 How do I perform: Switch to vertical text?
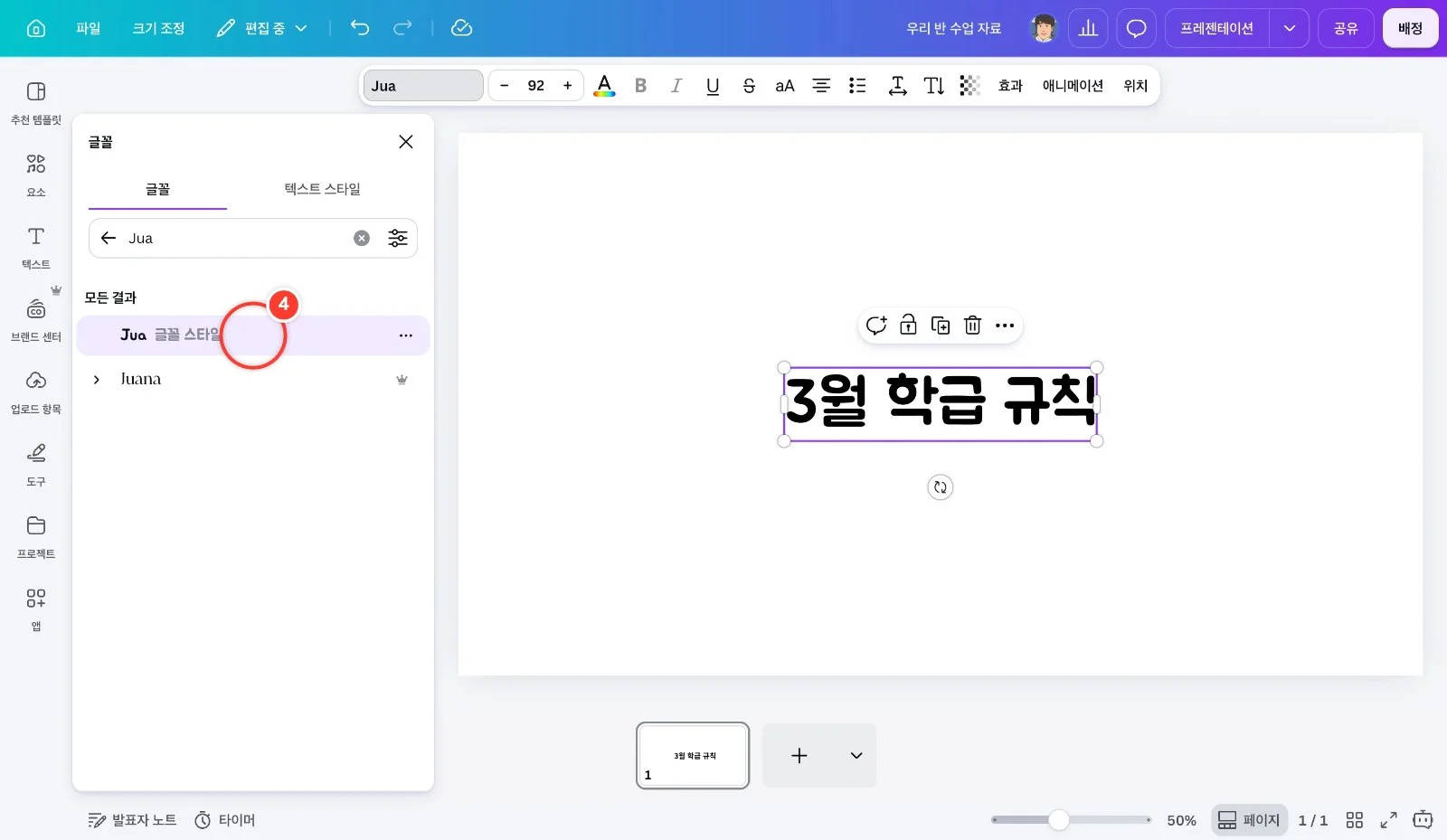(933, 86)
